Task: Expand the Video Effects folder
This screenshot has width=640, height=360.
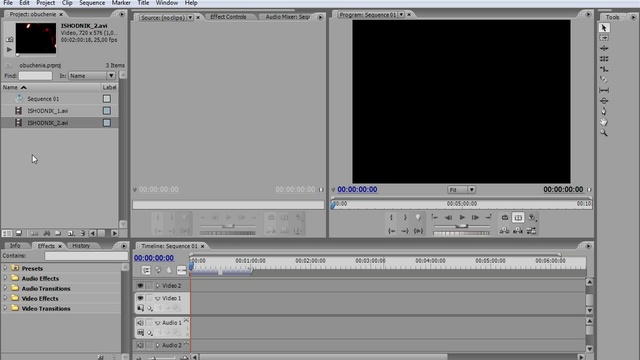Action: 5,298
